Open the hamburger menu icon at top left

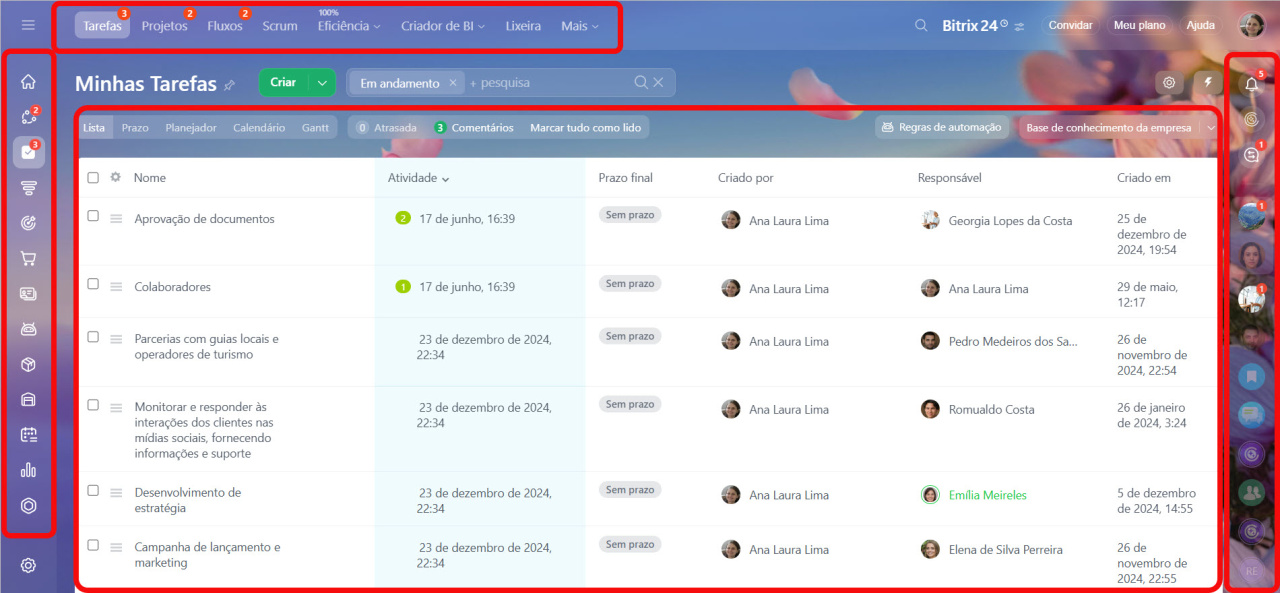(x=28, y=25)
